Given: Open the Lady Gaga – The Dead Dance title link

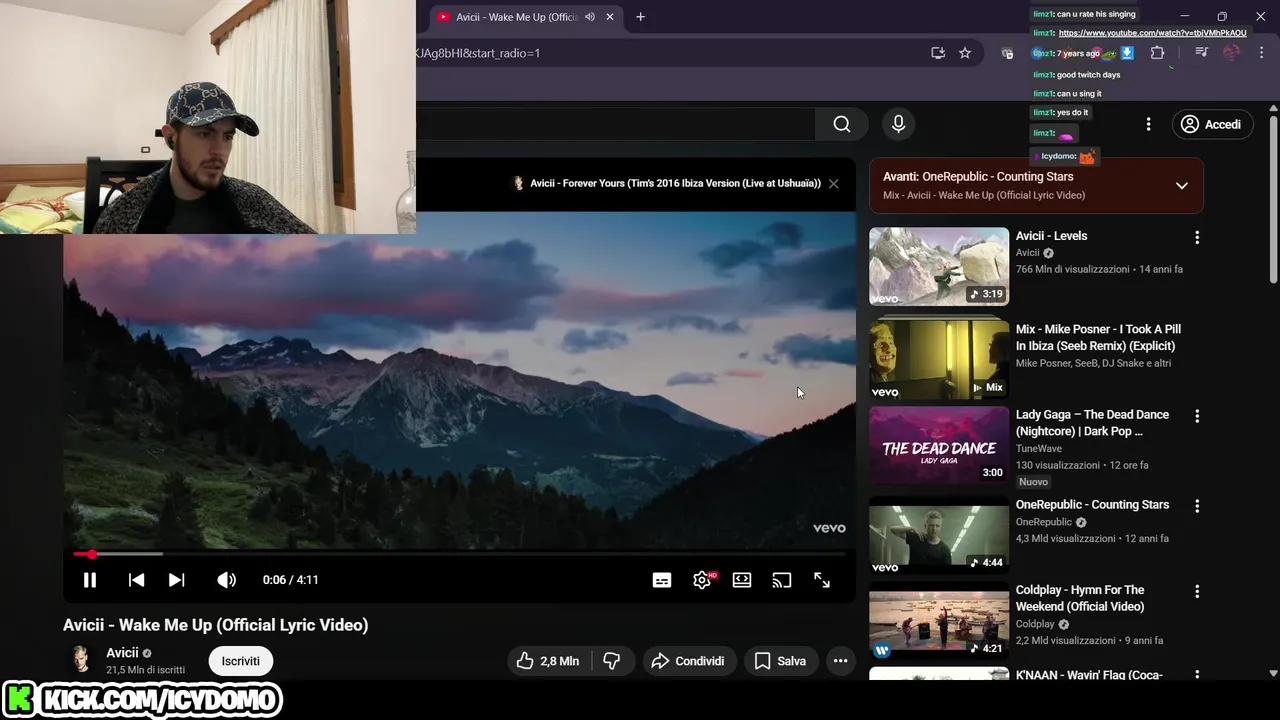Looking at the screenshot, I should [x=1092, y=423].
